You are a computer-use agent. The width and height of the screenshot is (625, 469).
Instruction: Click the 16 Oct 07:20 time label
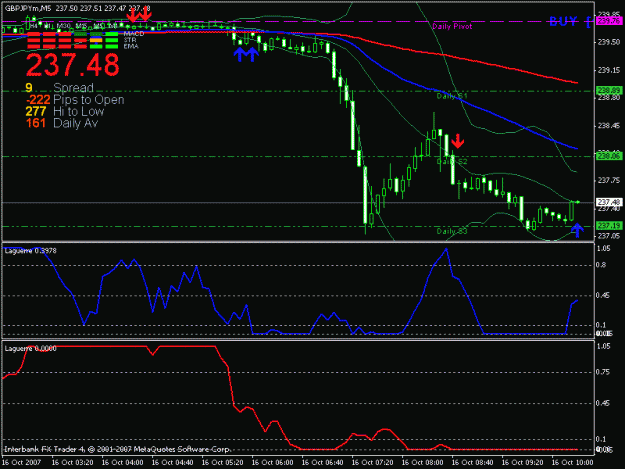(x=372, y=463)
